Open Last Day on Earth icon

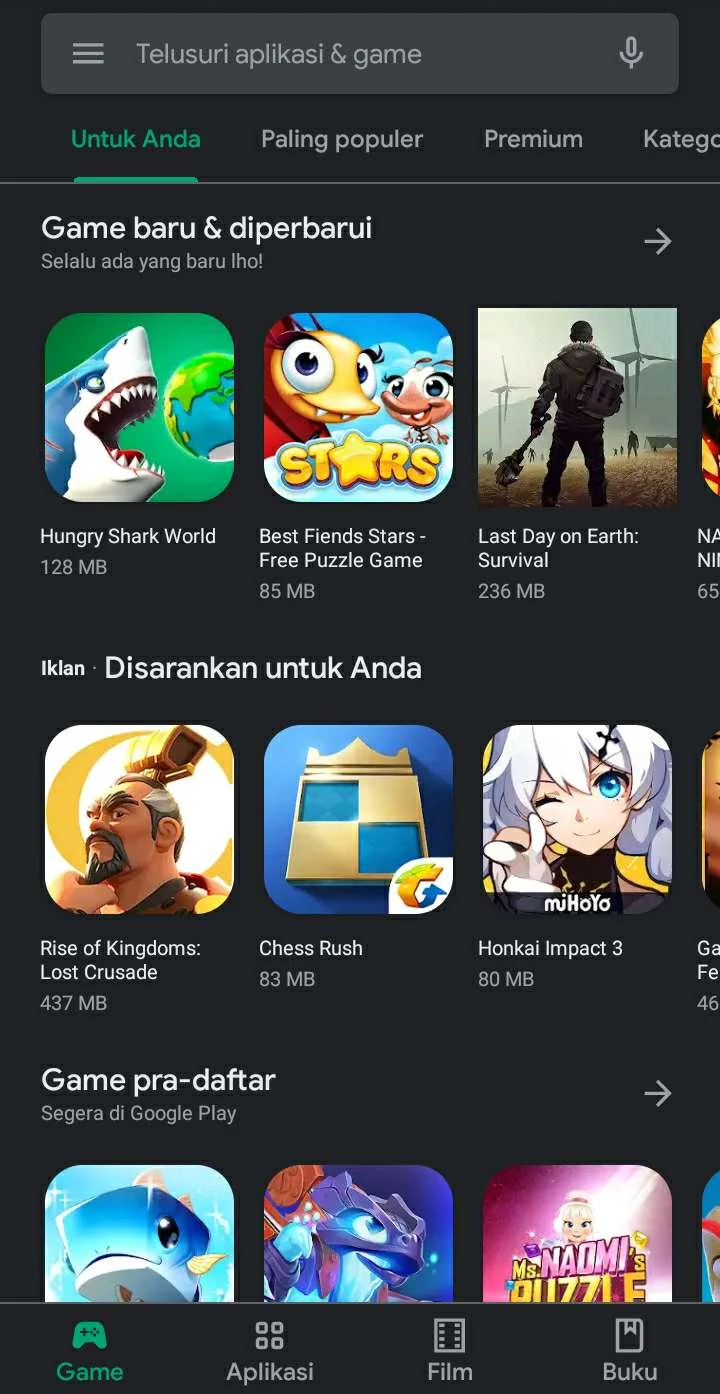pos(577,407)
